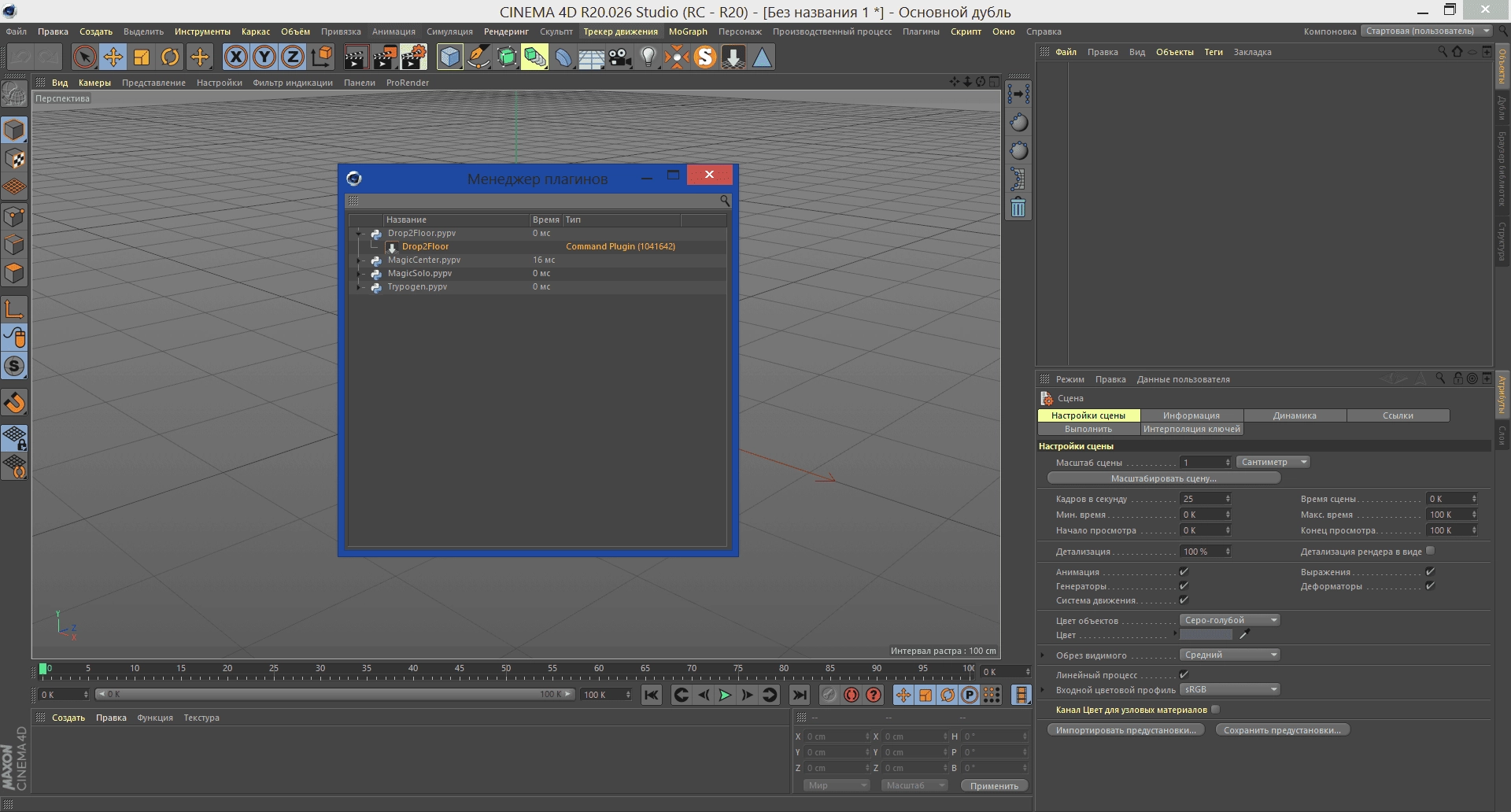Toggle Y axis lock
This screenshot has width=1511, height=812.
pyautogui.click(x=264, y=57)
